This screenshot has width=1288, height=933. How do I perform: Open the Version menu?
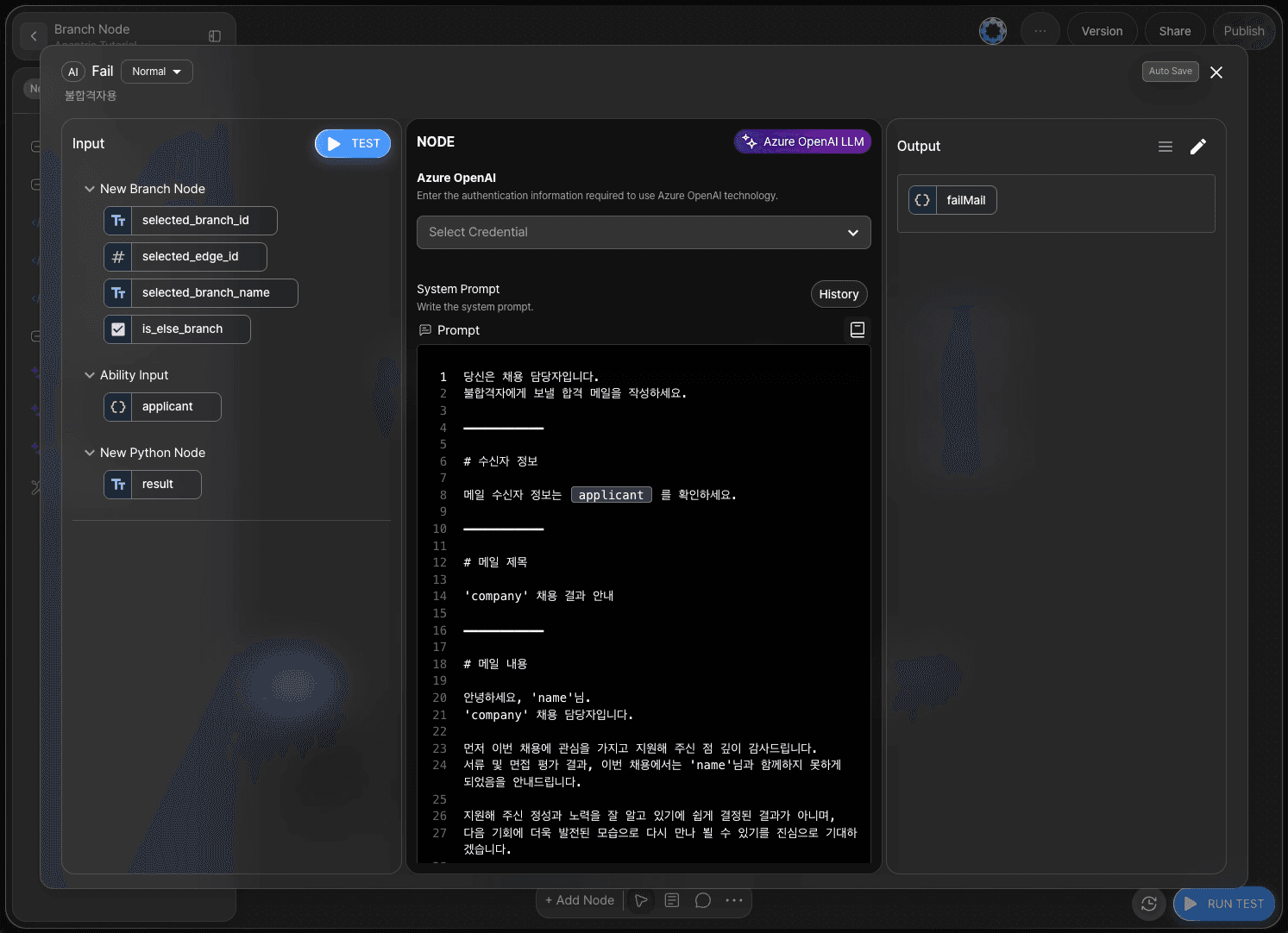click(1102, 31)
